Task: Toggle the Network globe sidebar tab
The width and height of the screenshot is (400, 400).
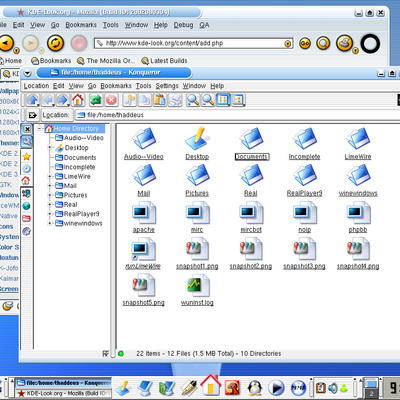Action: click(27, 206)
